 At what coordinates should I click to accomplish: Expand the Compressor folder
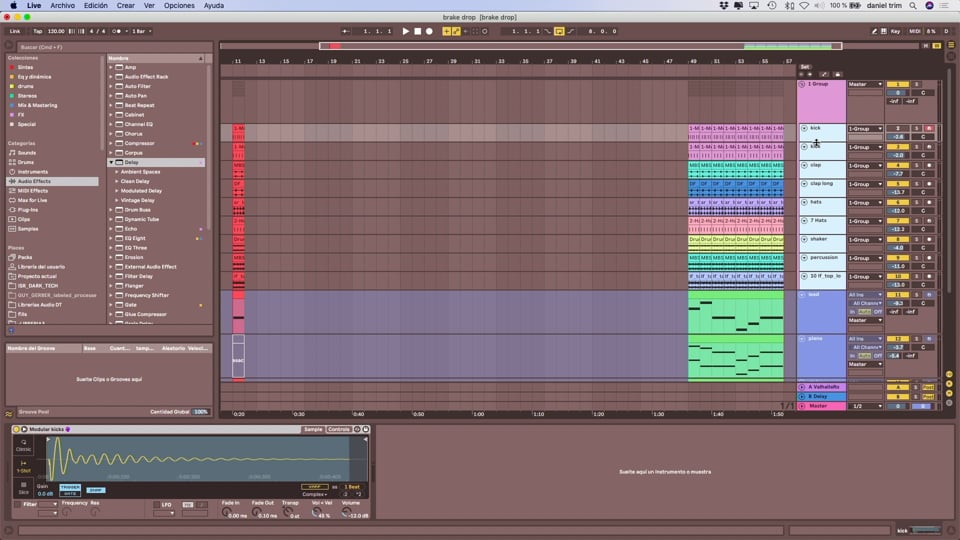coord(111,143)
